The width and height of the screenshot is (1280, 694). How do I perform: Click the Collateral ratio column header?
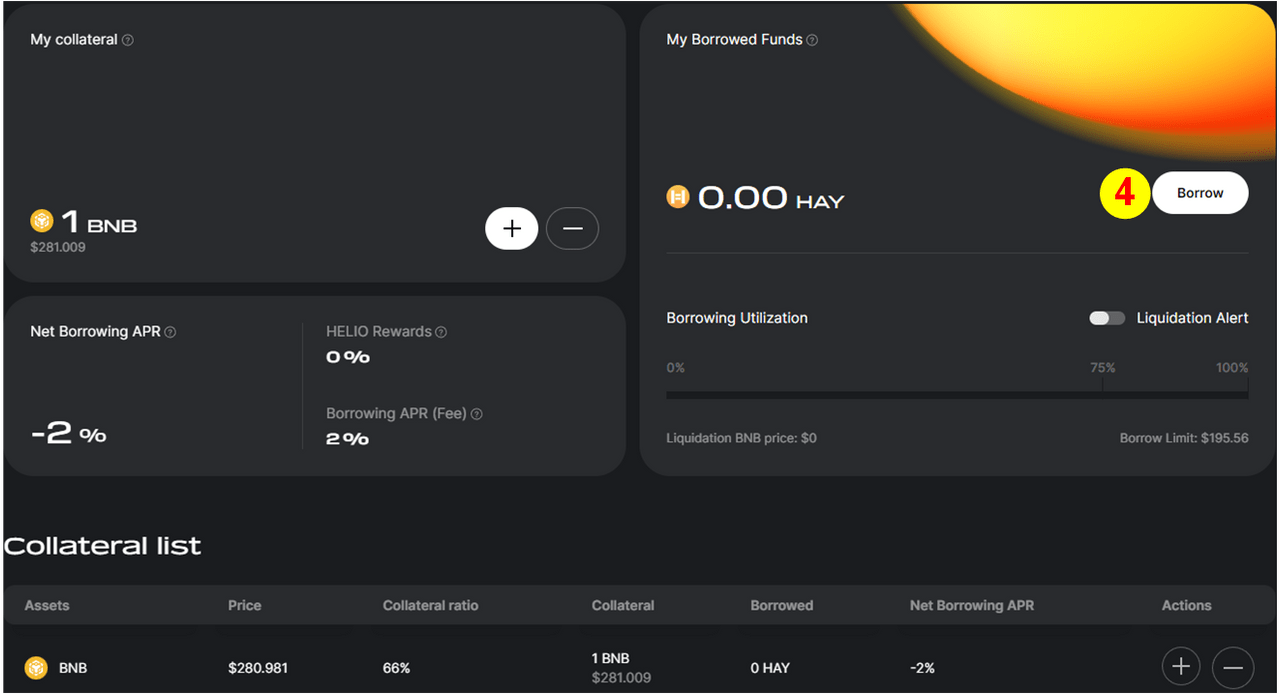tap(430, 605)
